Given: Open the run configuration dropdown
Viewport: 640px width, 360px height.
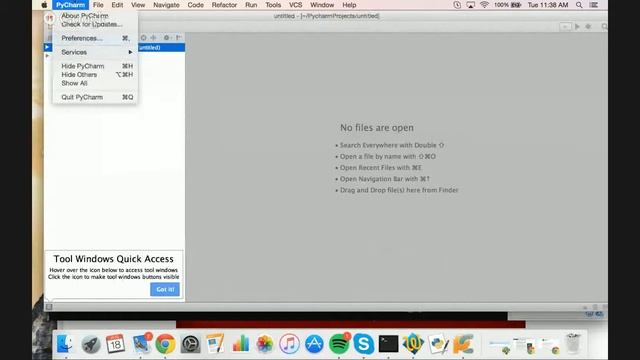Looking at the screenshot, I should [x=565, y=27].
